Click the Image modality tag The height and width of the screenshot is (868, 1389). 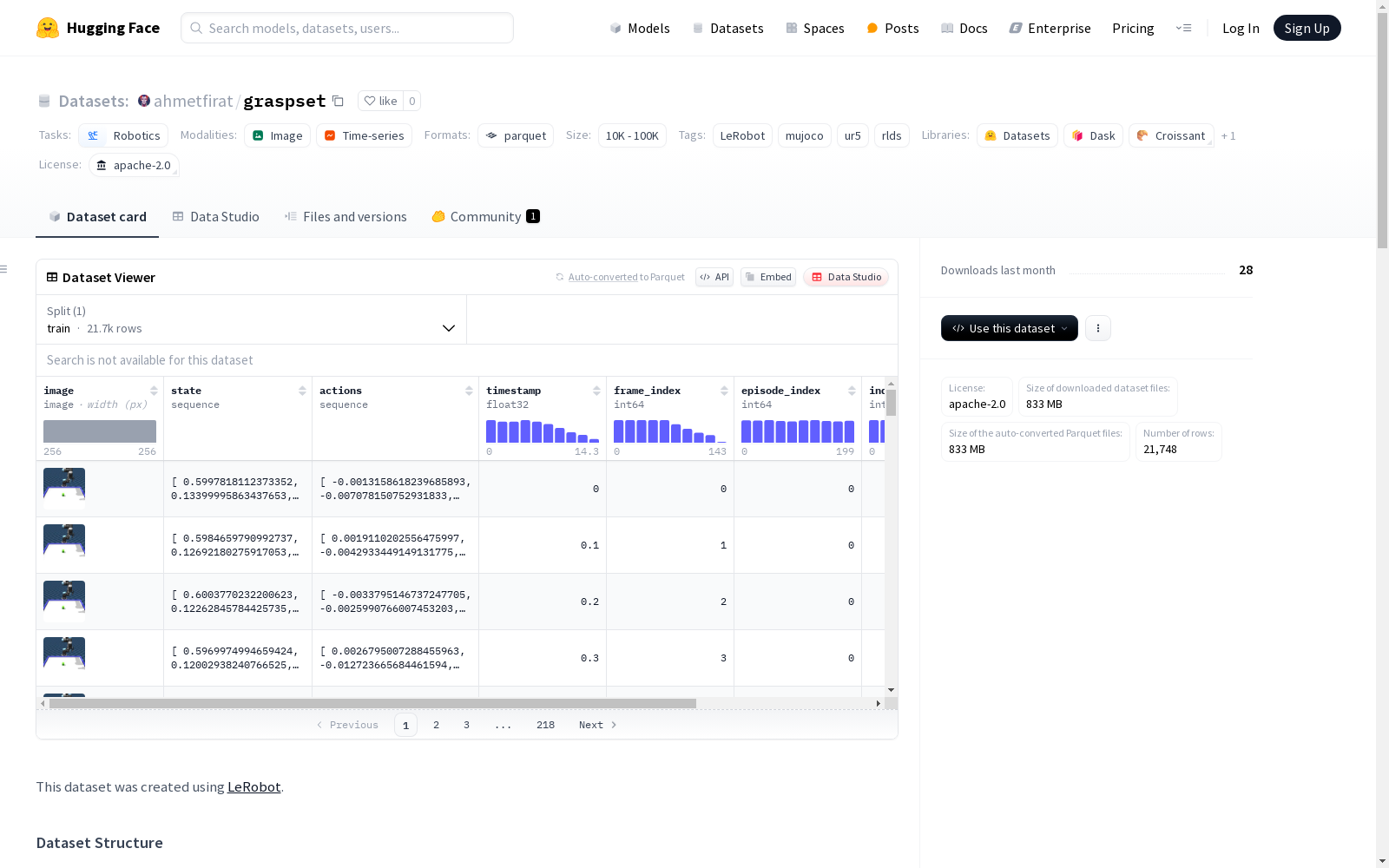pyautogui.click(x=278, y=135)
